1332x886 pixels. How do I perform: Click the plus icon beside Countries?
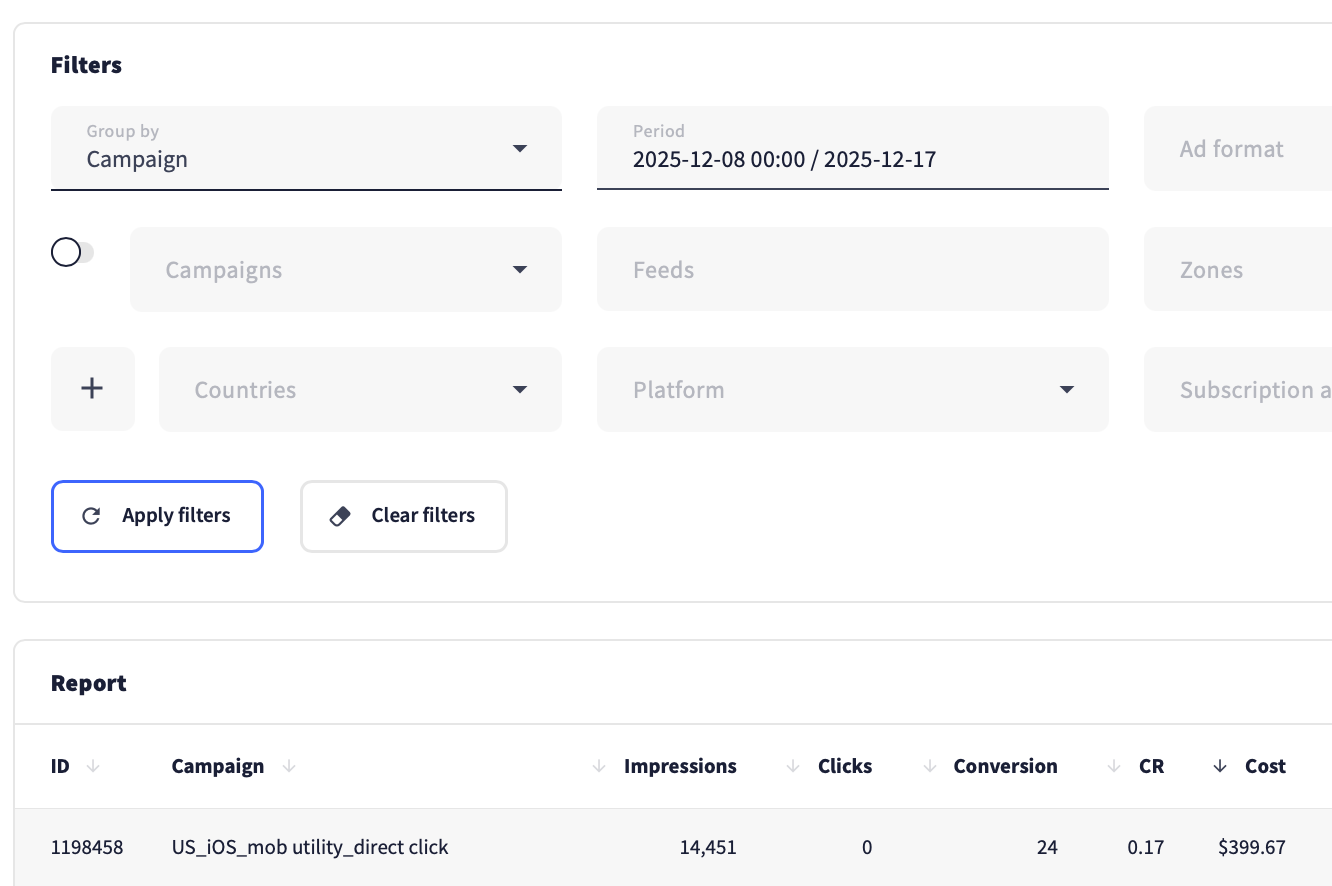92,389
